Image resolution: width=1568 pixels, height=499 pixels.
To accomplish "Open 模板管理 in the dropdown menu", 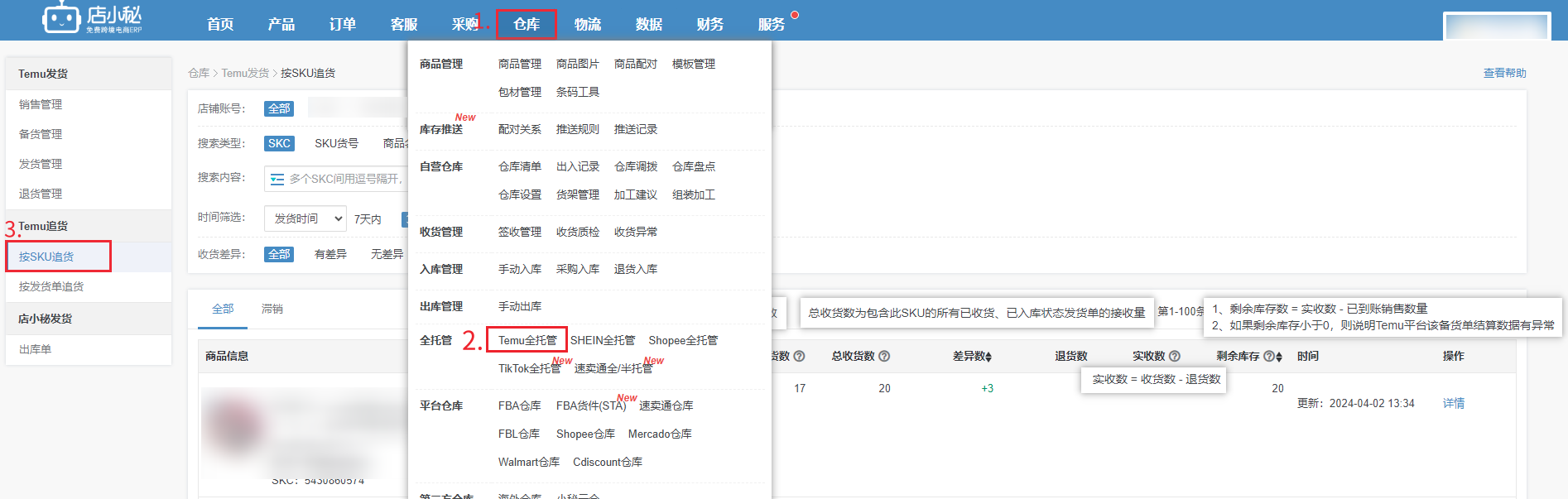I will (x=694, y=64).
